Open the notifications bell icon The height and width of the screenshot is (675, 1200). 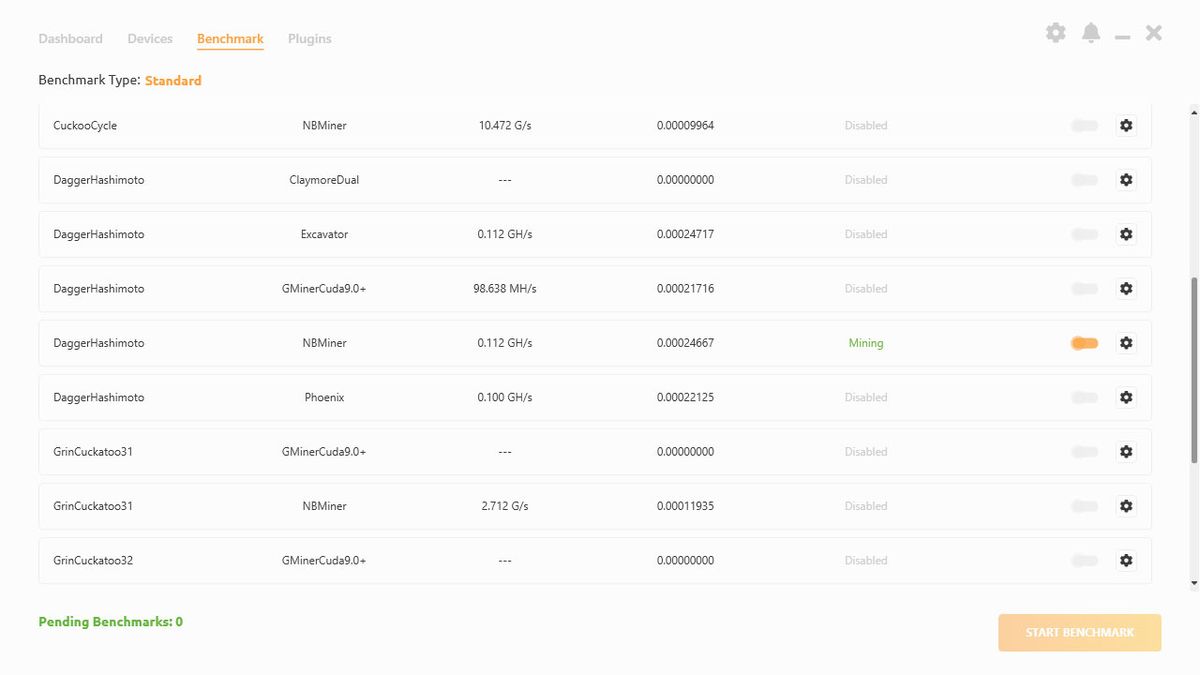1091,34
